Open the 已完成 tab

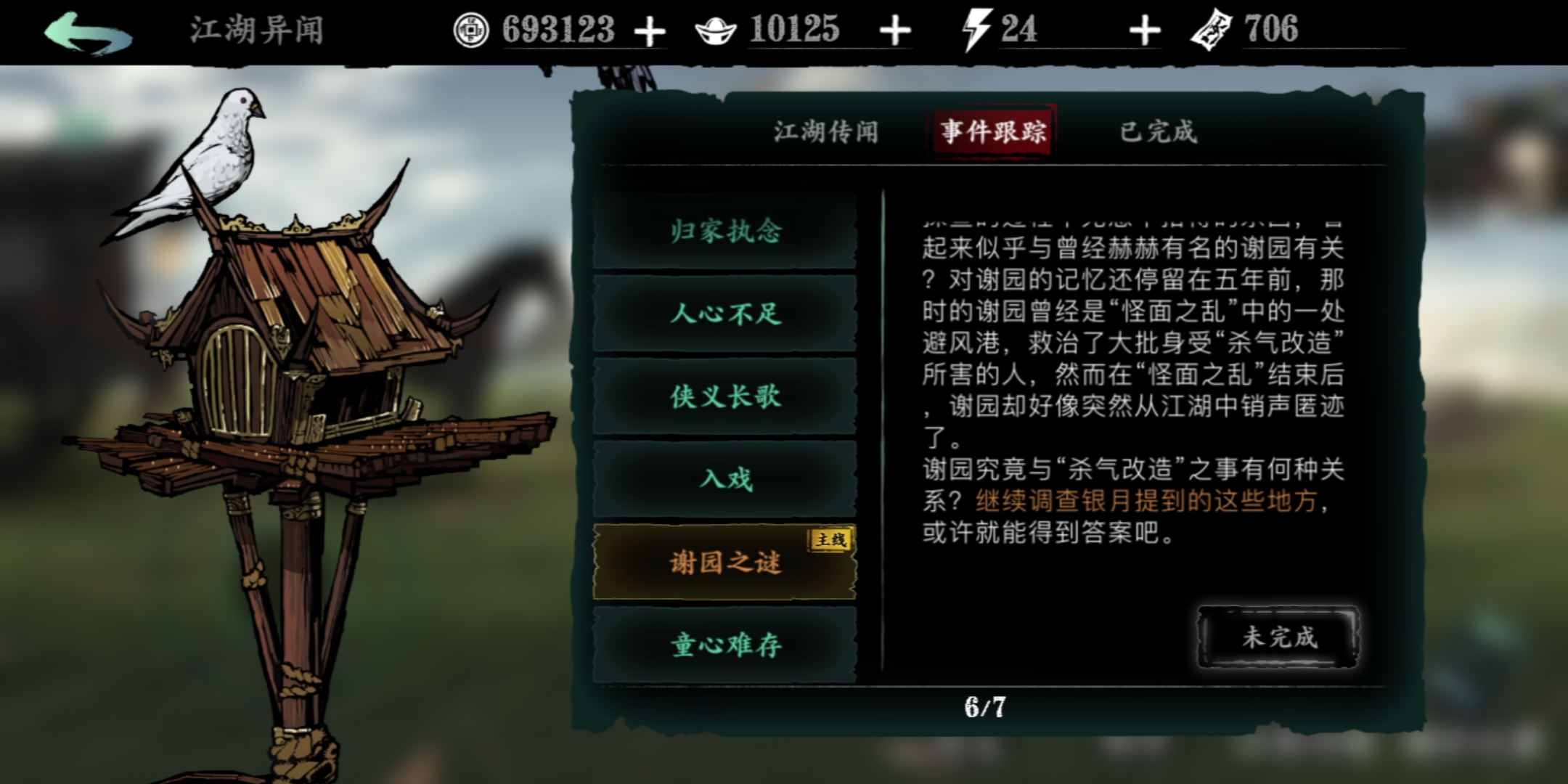tap(1158, 131)
